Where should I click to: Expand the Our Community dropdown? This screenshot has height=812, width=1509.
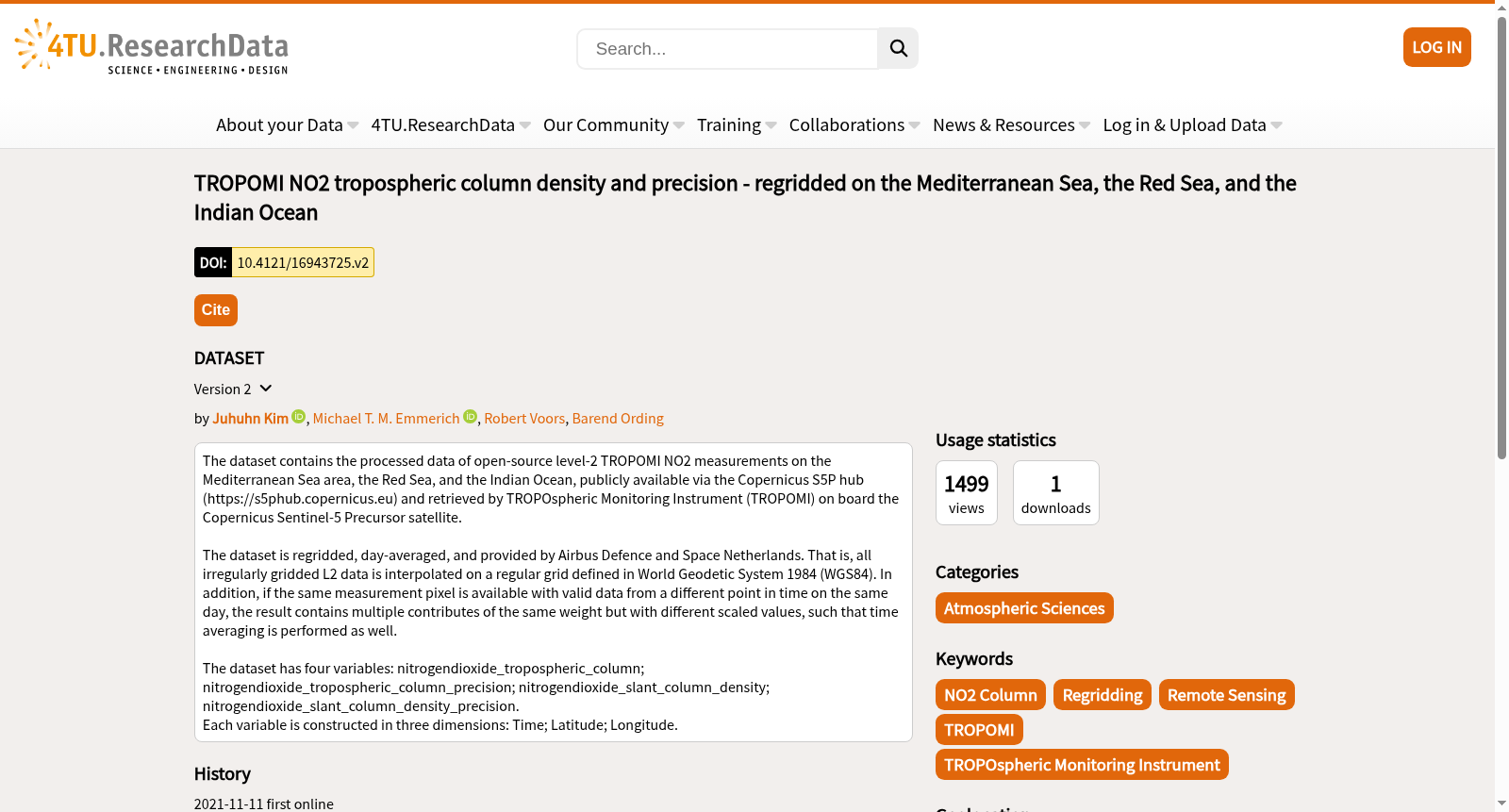613,124
